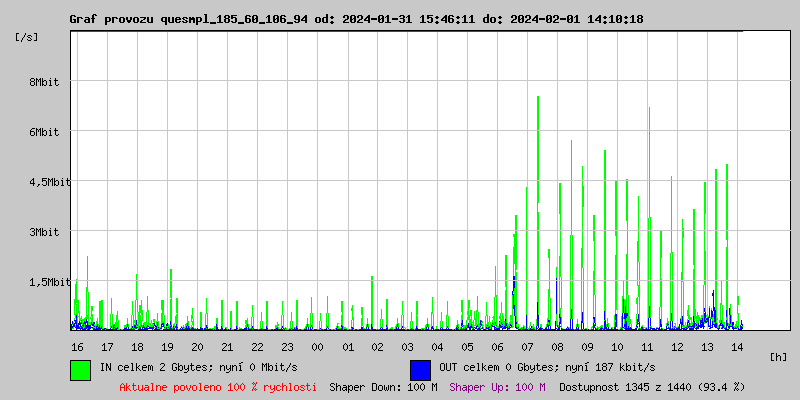Click hour 23 on the time axis
This screenshot has height=400, width=800.
287,347
